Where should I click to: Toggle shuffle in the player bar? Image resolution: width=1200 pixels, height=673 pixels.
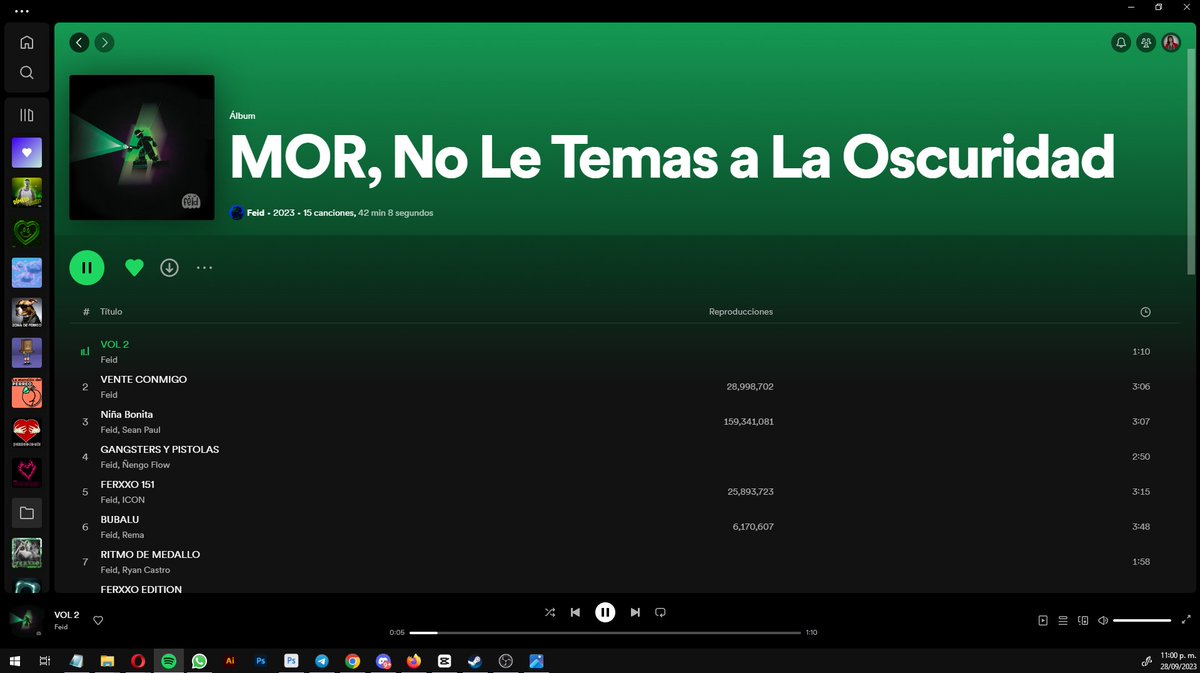pos(549,612)
